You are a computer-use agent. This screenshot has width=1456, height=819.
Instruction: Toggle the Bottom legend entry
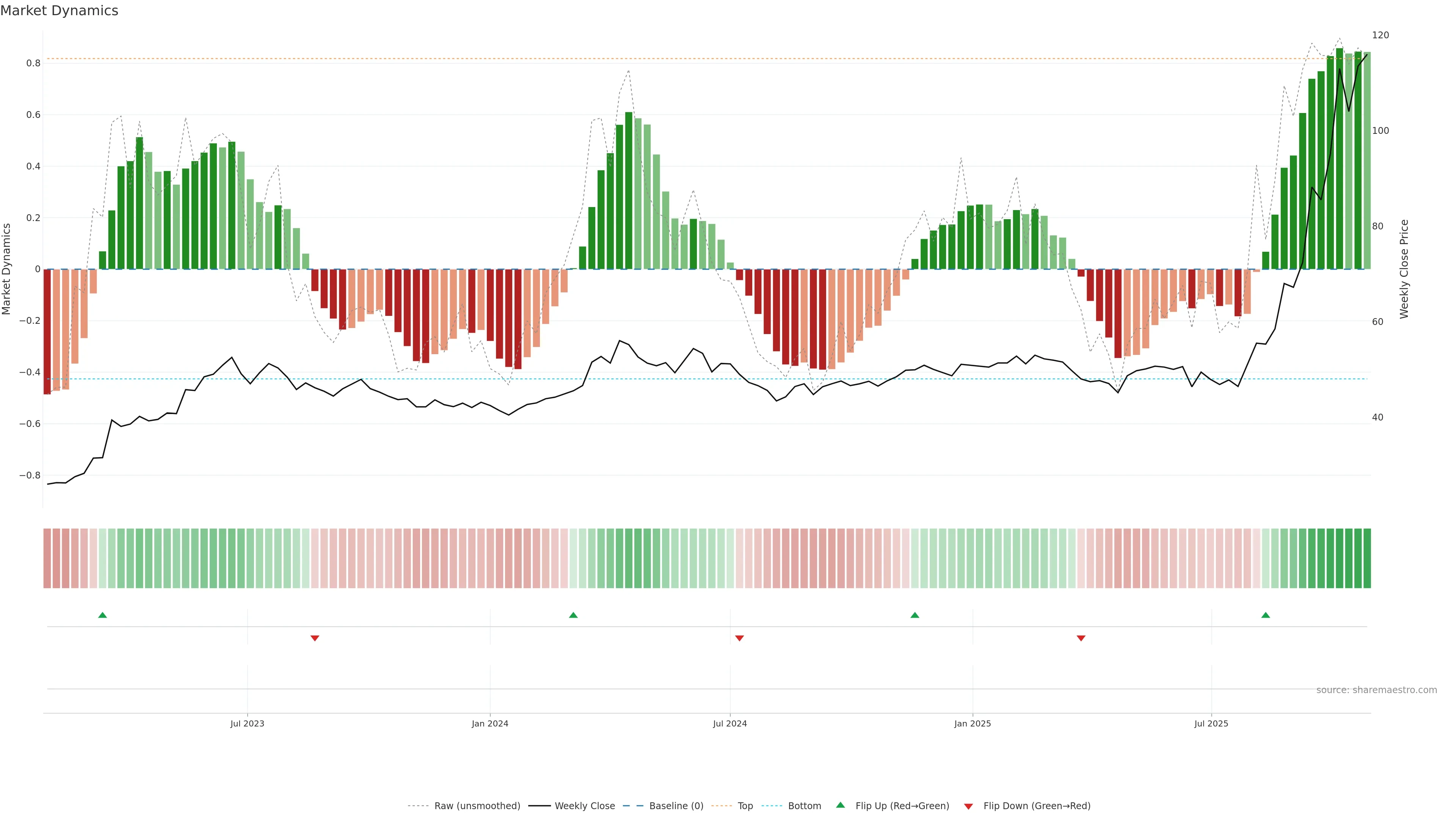pyautogui.click(x=804, y=806)
